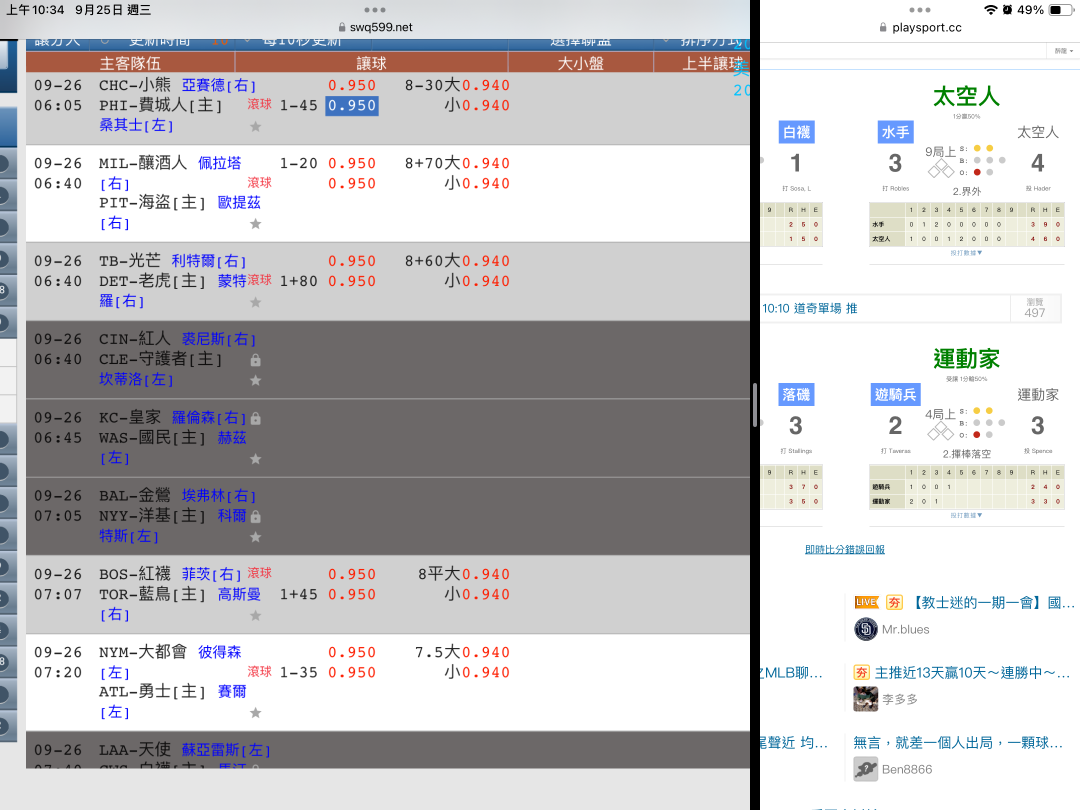Image resolution: width=1080 pixels, height=810 pixels.
Task: Select the 白襪 team tab
Action: 796,132
